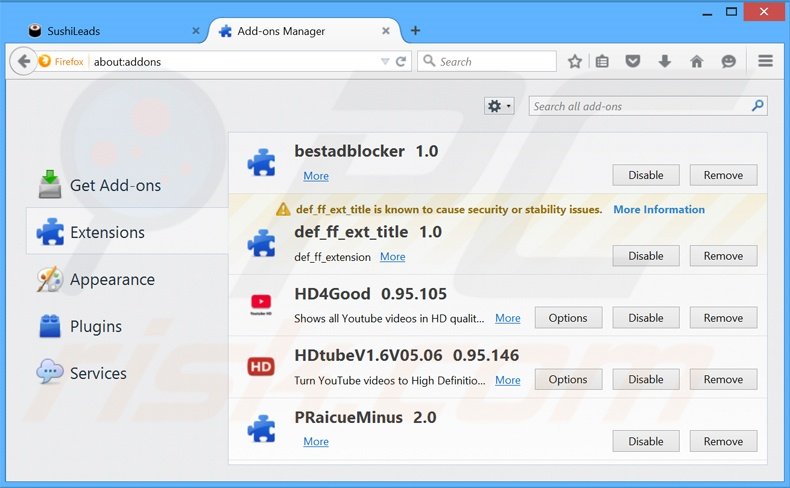Disable the def_ff_ext_title extension
The image size is (790, 488).
645,256
